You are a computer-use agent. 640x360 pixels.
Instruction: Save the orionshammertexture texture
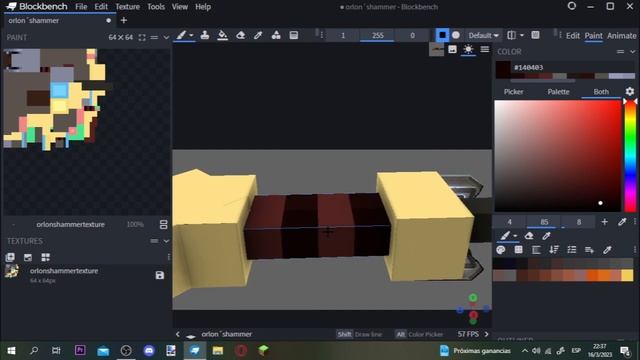[160, 275]
